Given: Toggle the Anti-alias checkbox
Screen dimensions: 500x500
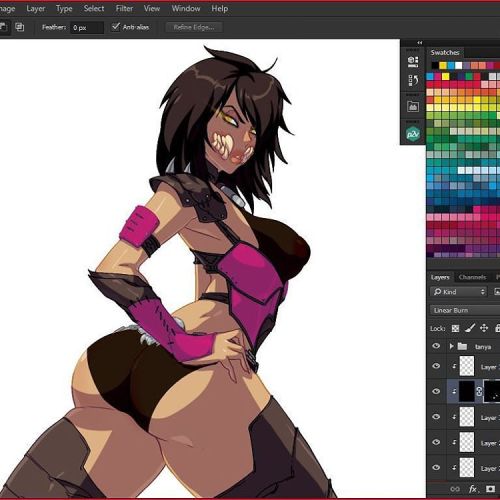Looking at the screenshot, I should 116,27.
